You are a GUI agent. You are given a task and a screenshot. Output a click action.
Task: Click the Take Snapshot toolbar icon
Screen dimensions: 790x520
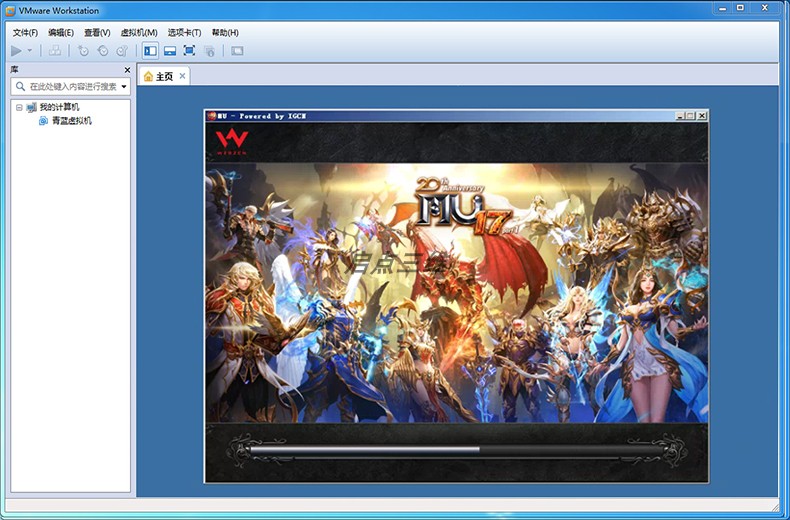pos(83,50)
